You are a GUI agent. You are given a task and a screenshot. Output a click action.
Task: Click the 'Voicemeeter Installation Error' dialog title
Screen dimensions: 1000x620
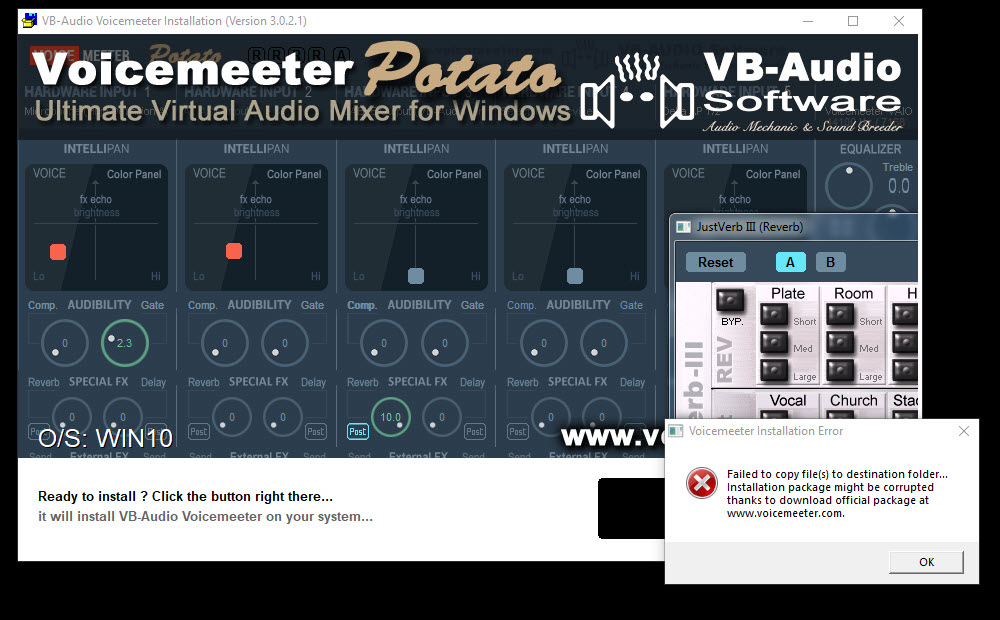point(765,431)
